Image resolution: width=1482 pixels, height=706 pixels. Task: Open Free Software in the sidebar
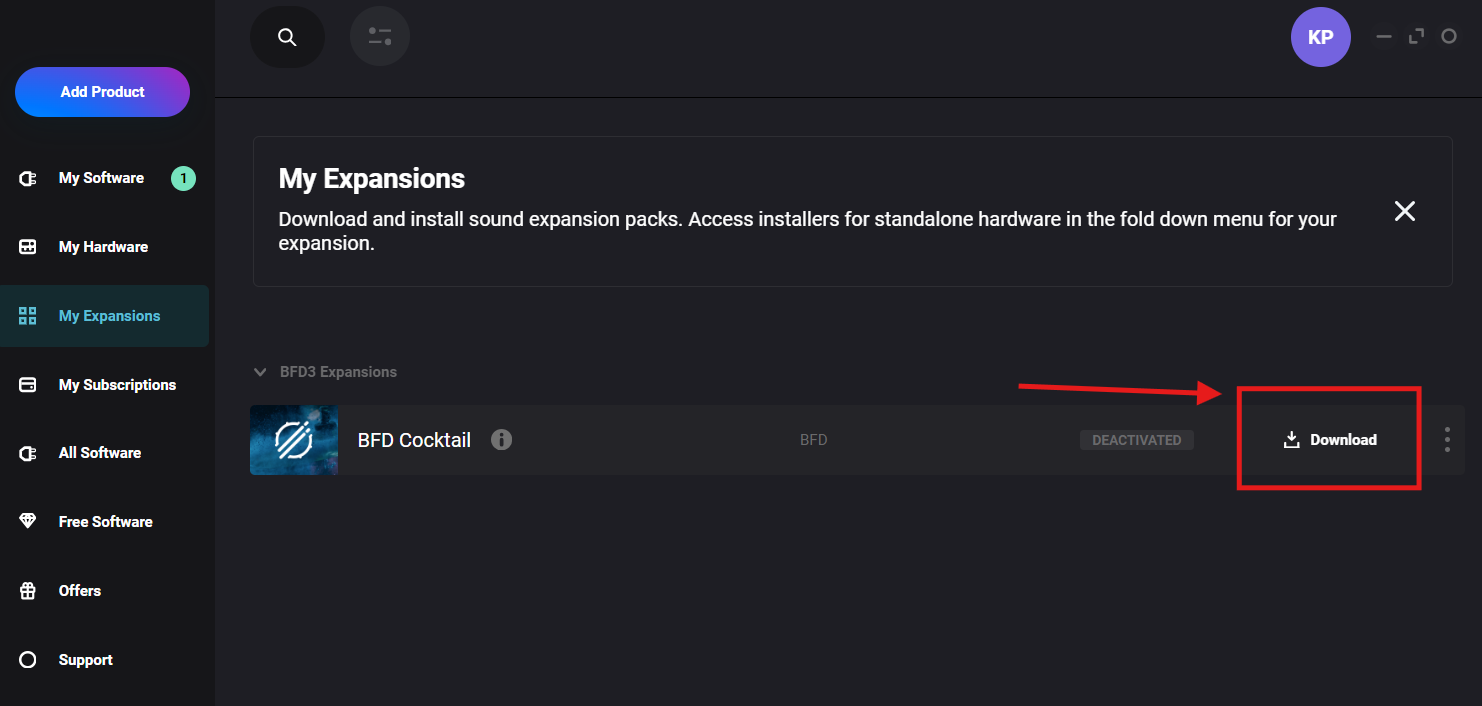(105, 522)
